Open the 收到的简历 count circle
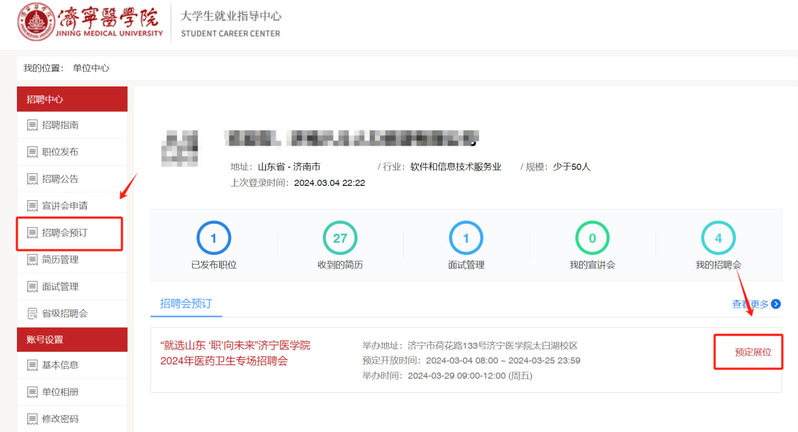The height and width of the screenshot is (432, 798). (x=340, y=238)
